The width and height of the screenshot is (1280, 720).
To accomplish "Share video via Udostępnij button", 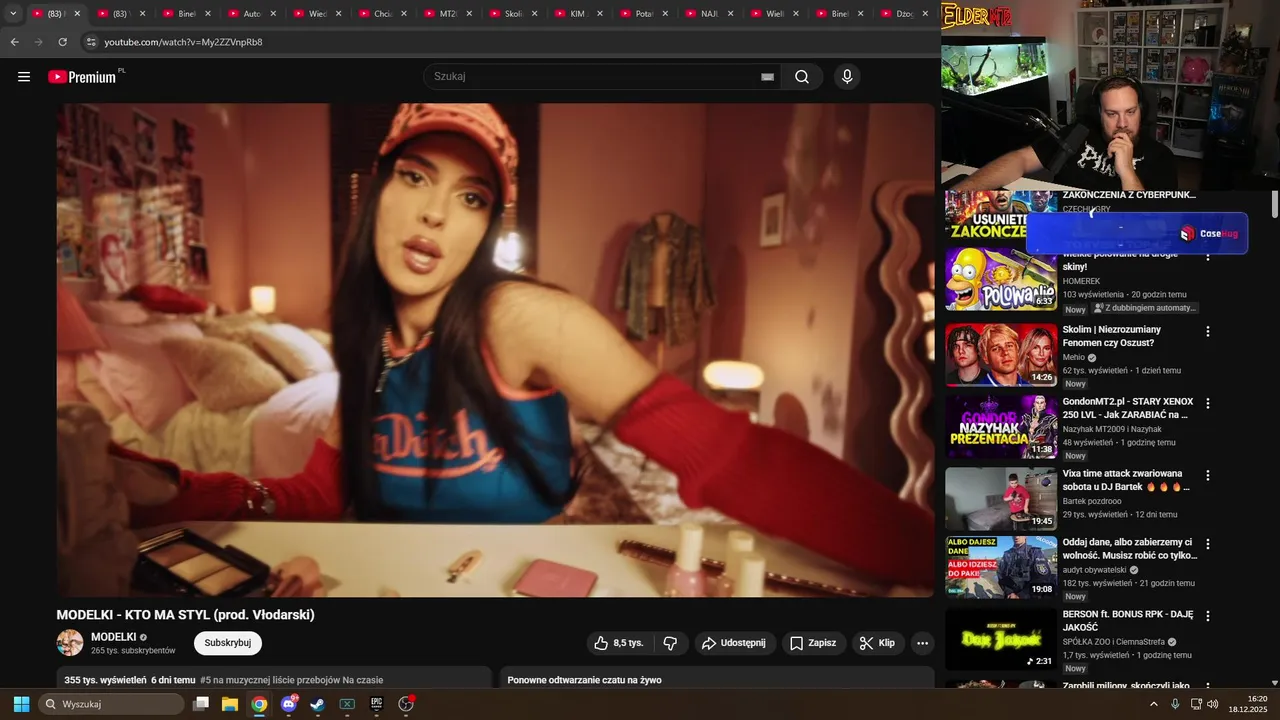I will coord(733,643).
